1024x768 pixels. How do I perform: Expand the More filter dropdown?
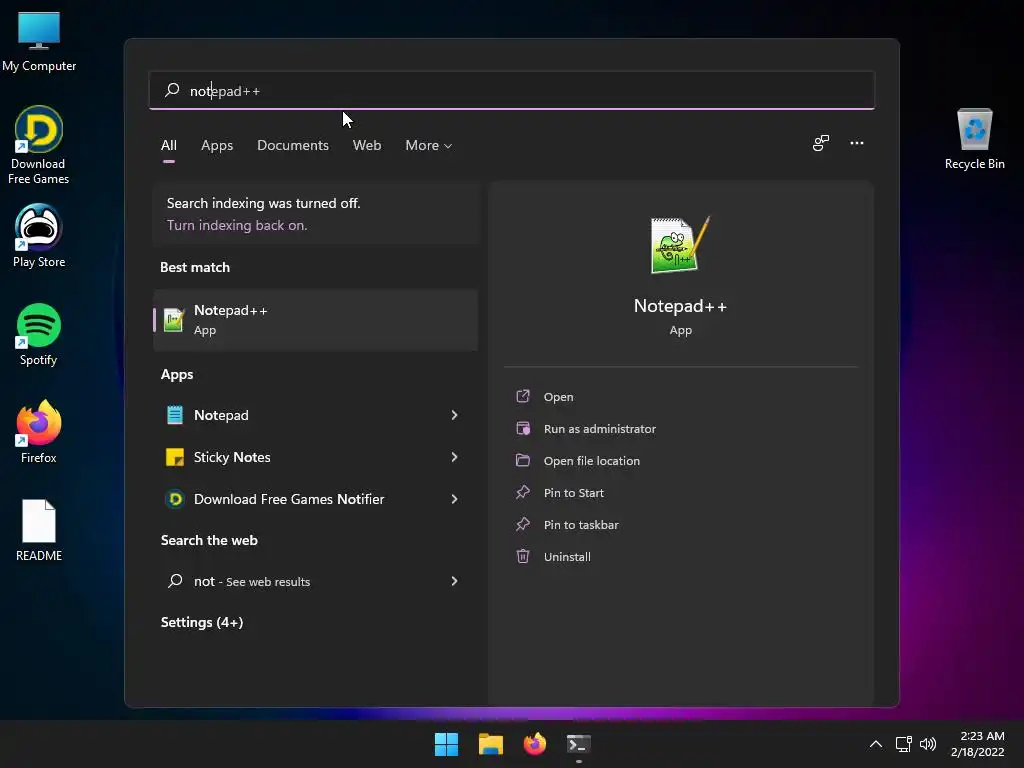coord(428,146)
